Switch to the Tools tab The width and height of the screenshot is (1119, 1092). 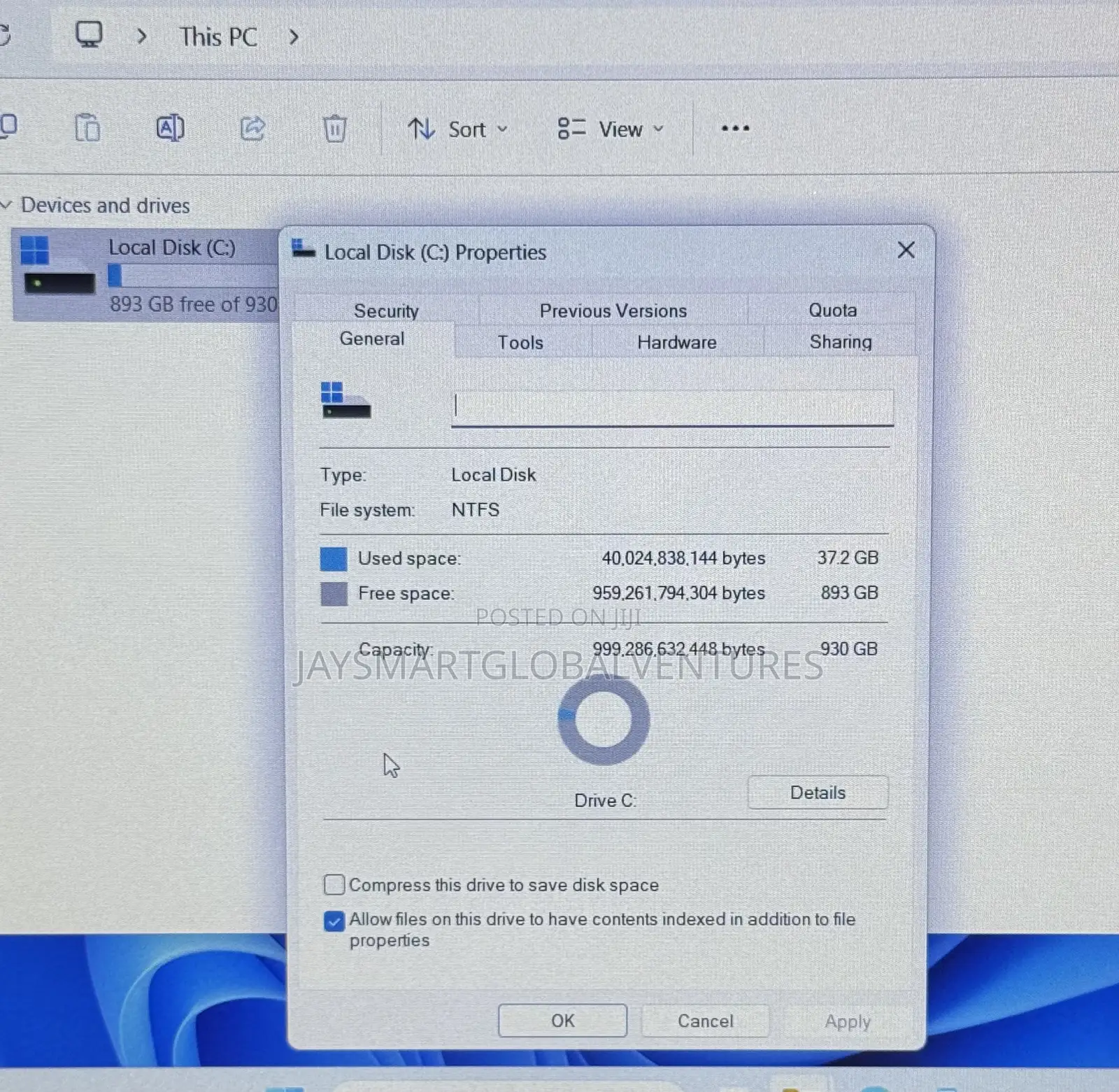(520, 342)
